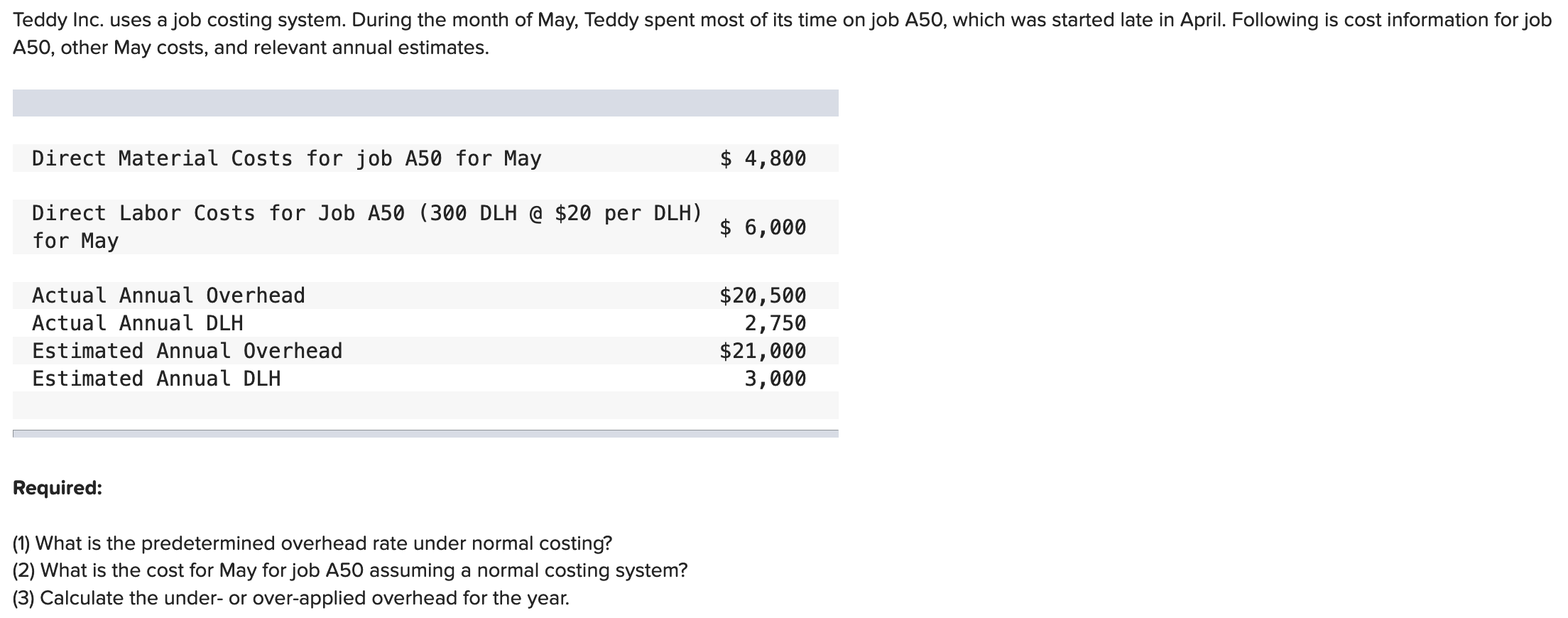Select the $20,500 actual overhead amount
The height and width of the screenshot is (618, 1568).
[x=763, y=296]
